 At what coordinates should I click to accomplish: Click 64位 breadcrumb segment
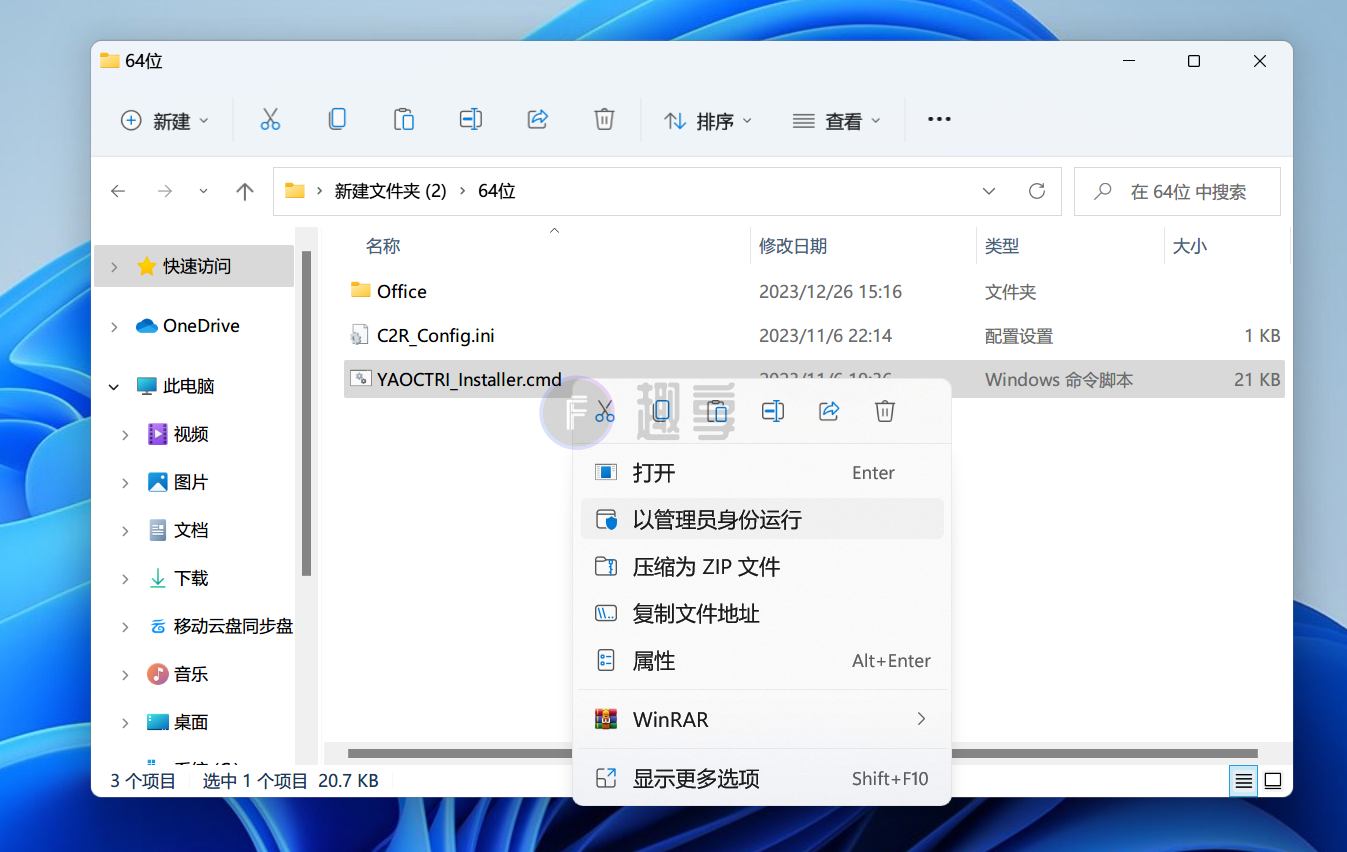coord(497,191)
